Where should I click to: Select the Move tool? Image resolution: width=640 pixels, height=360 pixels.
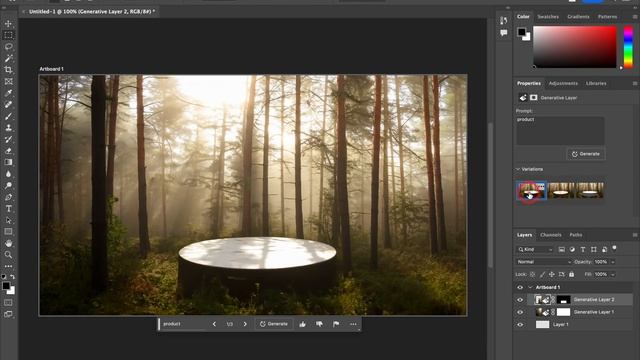(8, 24)
